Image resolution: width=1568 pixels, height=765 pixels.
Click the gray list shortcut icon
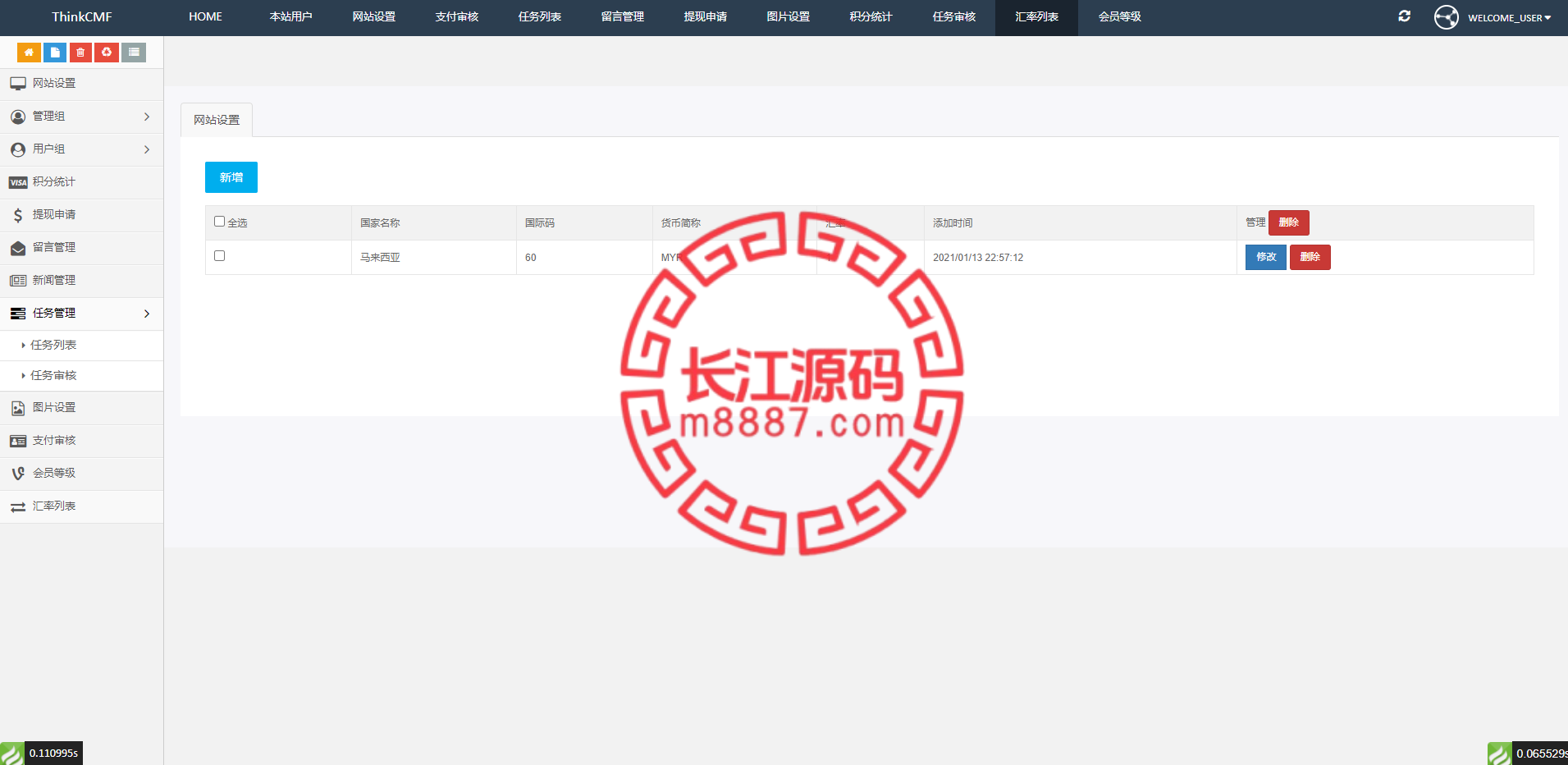pyautogui.click(x=134, y=53)
